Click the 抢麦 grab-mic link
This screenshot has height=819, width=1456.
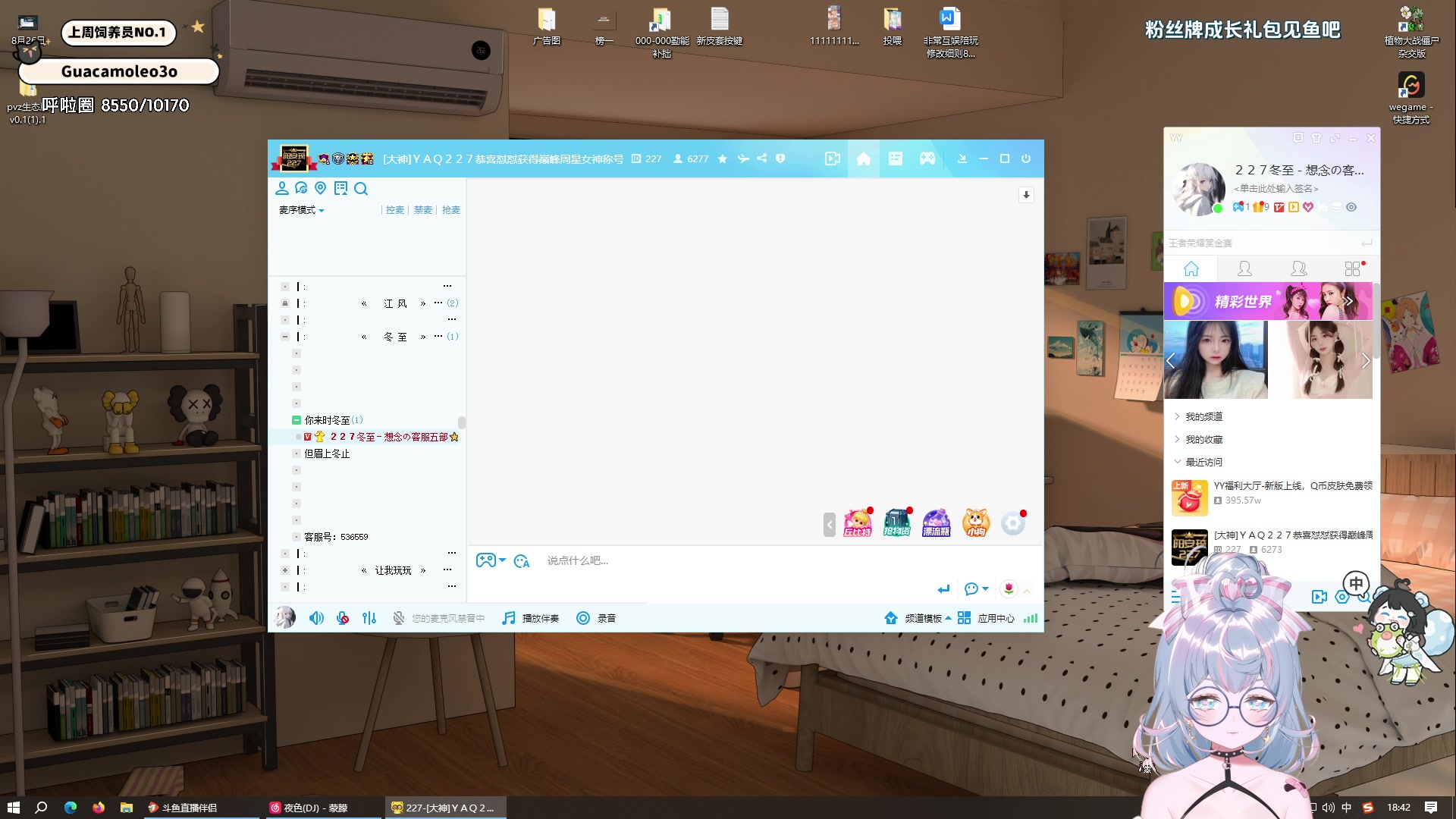point(450,210)
